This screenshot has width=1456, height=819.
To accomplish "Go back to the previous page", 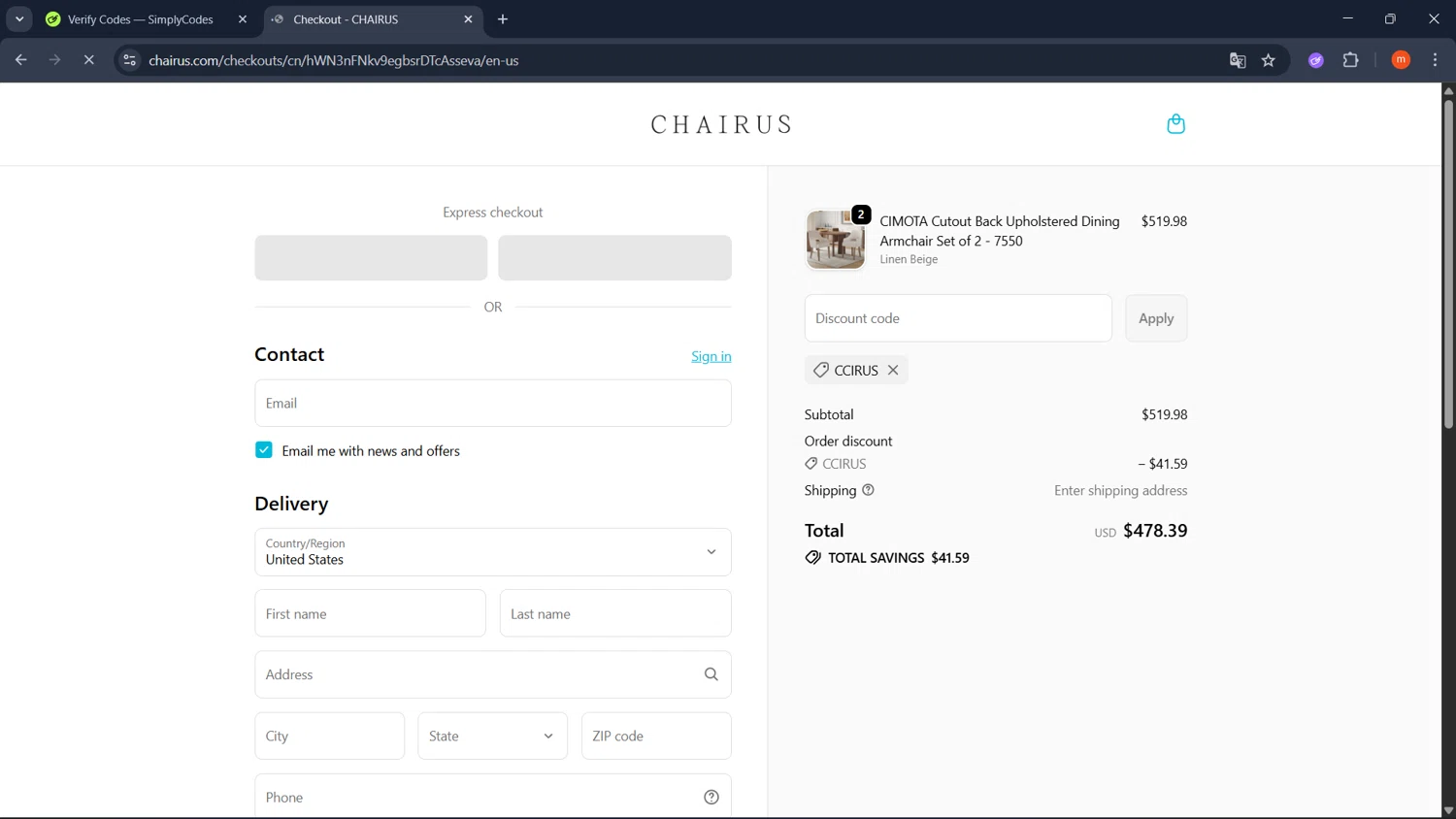I will pos(21,60).
